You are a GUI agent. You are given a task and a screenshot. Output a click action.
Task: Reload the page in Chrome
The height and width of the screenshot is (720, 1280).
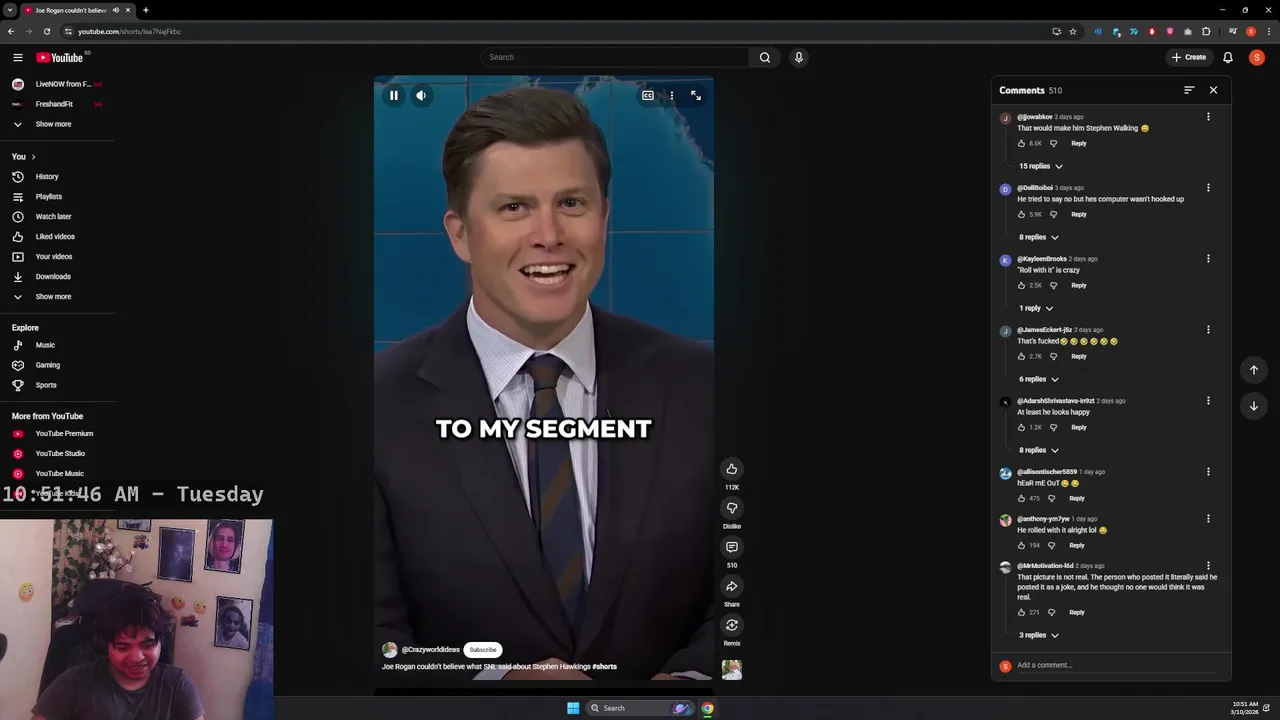(x=46, y=31)
